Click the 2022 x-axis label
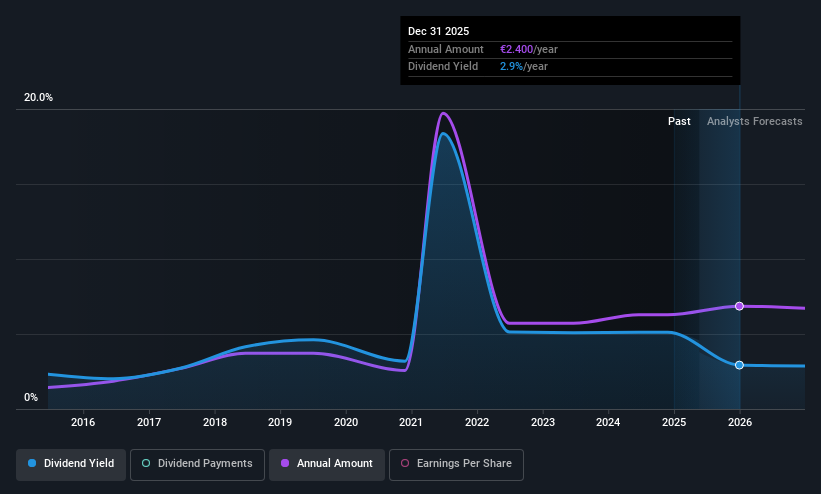This screenshot has width=821, height=494. click(477, 422)
